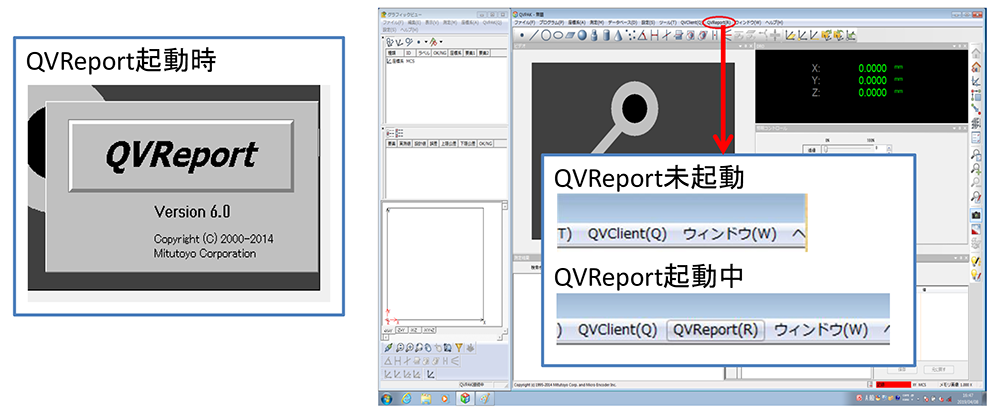Open Windows Explorer folder from taskbar
This screenshot has height=416, width=1000.
pyautogui.click(x=425, y=399)
